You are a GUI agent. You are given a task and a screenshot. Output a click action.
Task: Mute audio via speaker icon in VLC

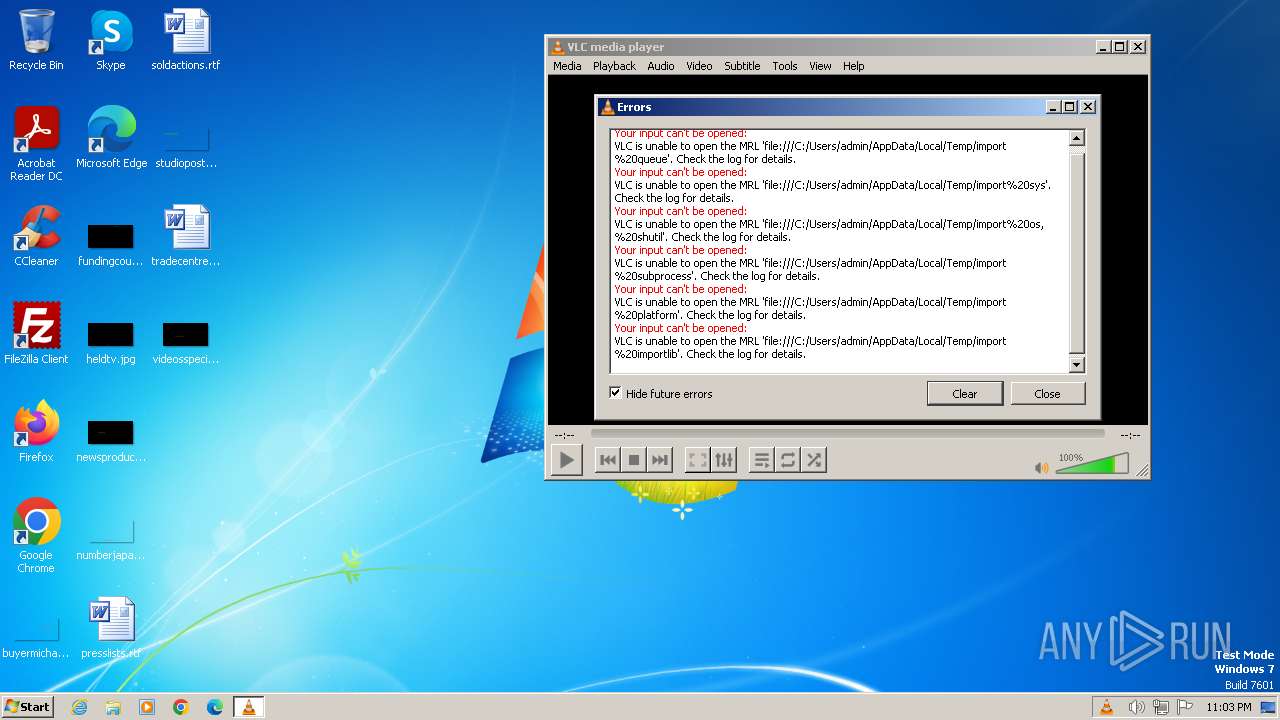click(x=1042, y=467)
